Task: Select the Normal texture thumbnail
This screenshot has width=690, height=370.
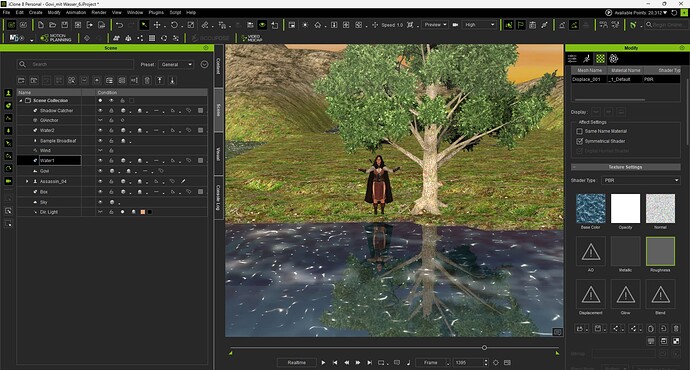Action: tap(660, 209)
